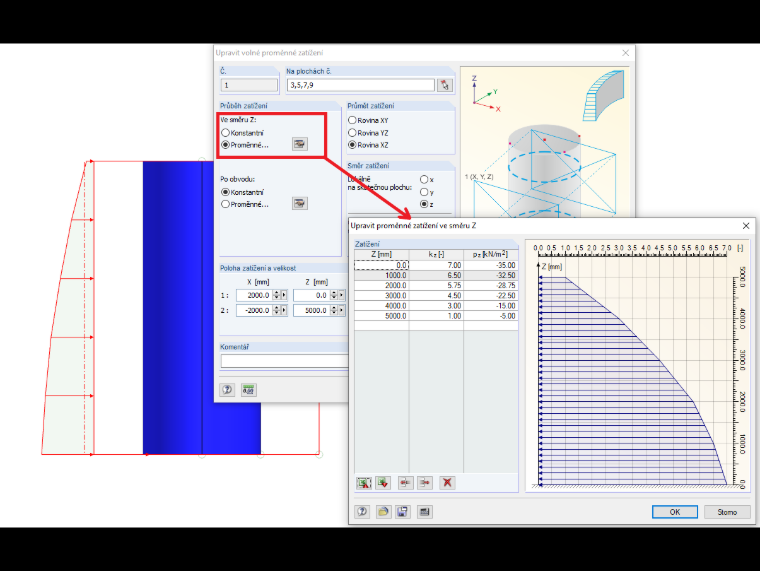This screenshot has height=571, width=760.
Task: Cancel with the 'Storno' button
Action: pyautogui.click(x=727, y=512)
